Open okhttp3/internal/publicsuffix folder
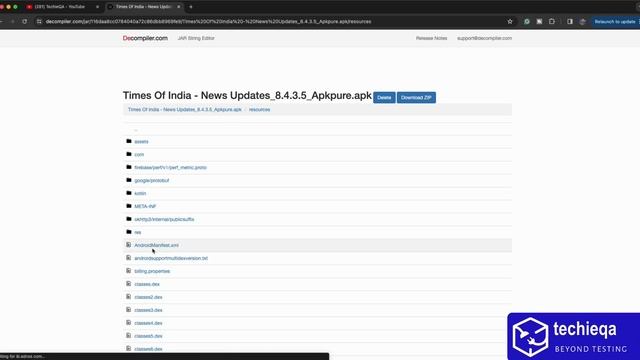Image resolution: width=640 pixels, height=360 pixels. pos(164,220)
